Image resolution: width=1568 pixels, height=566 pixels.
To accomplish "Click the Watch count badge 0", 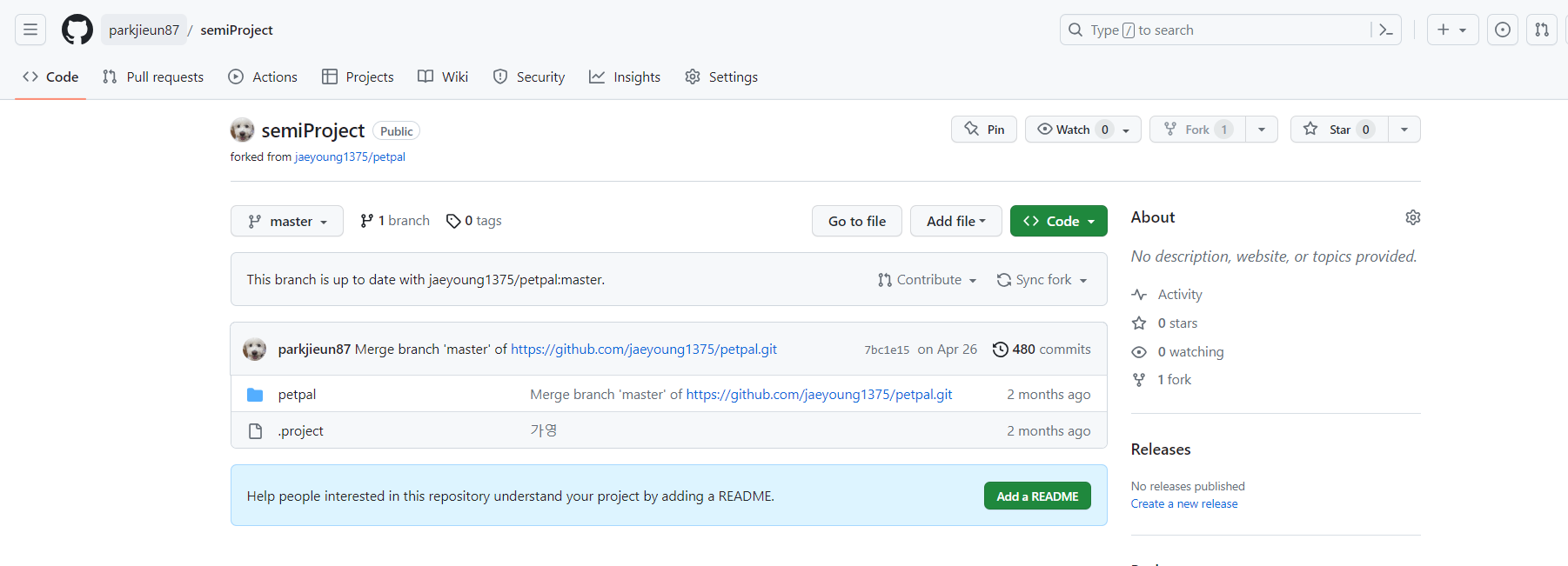I will (1104, 130).
